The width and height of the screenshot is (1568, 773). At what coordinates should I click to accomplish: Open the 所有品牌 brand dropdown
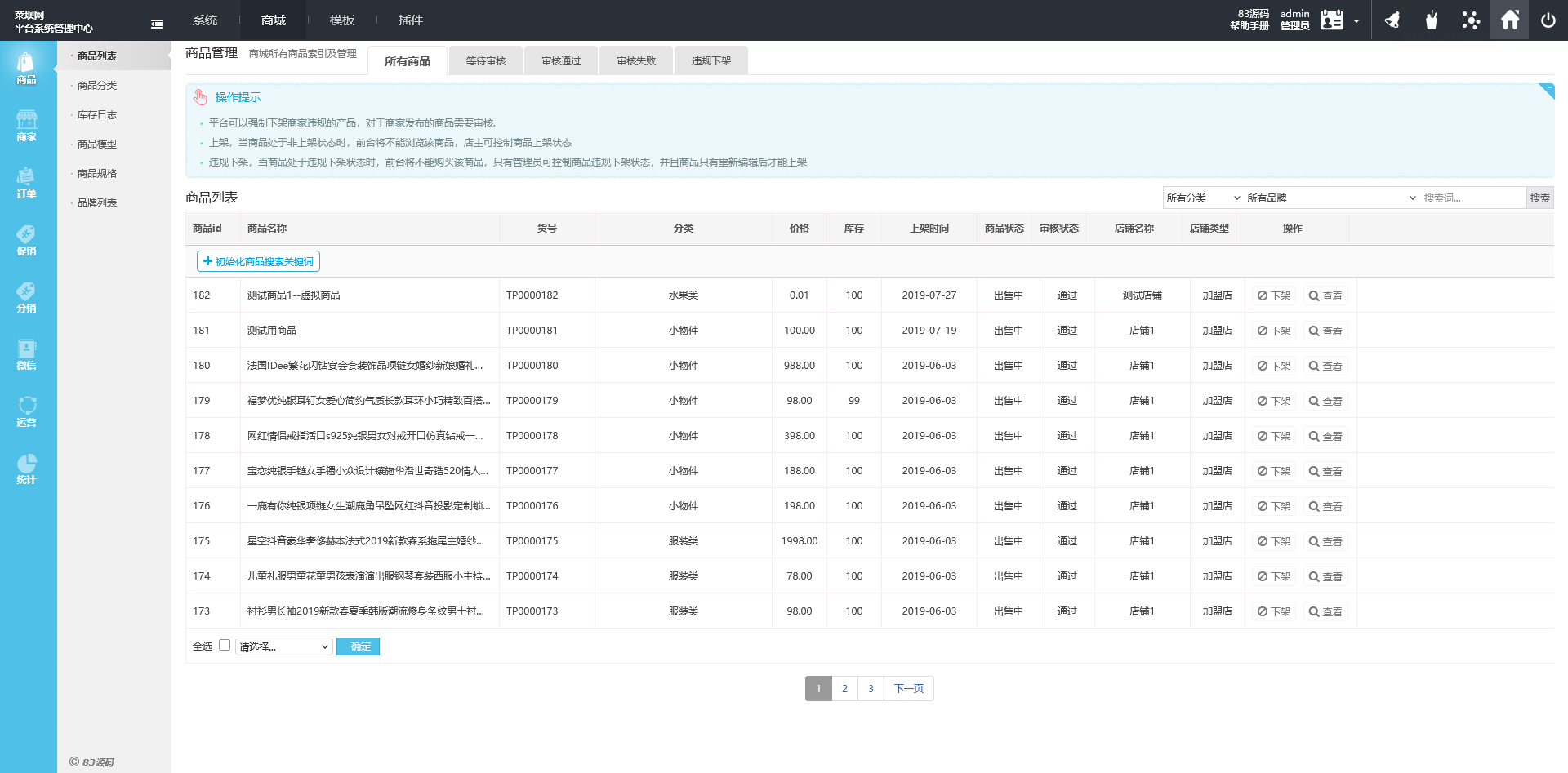tap(1331, 198)
